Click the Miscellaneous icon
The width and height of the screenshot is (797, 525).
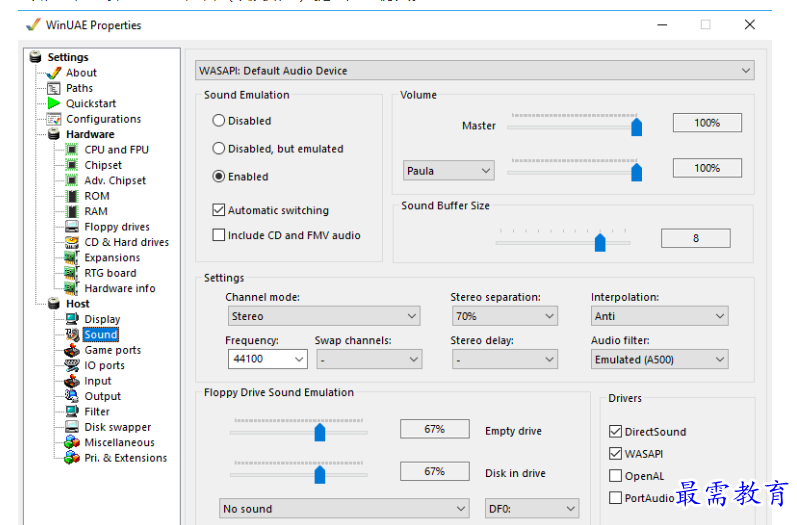(72, 442)
